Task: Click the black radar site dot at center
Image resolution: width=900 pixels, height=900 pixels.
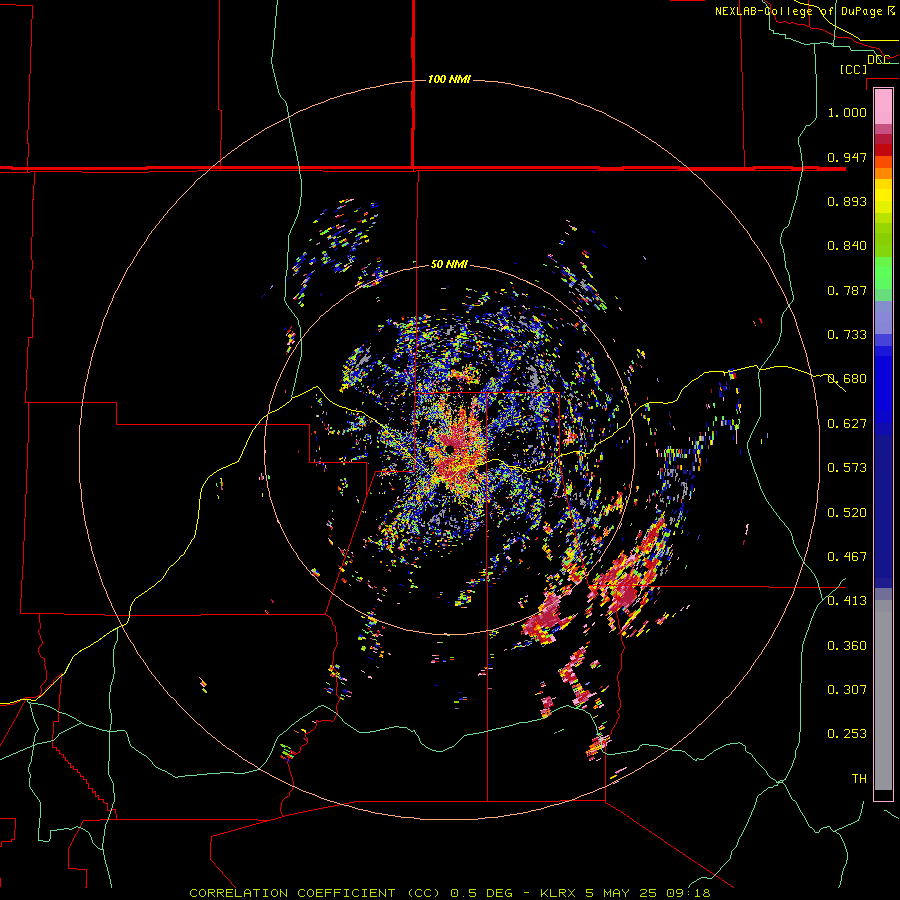Action: [x=449, y=449]
